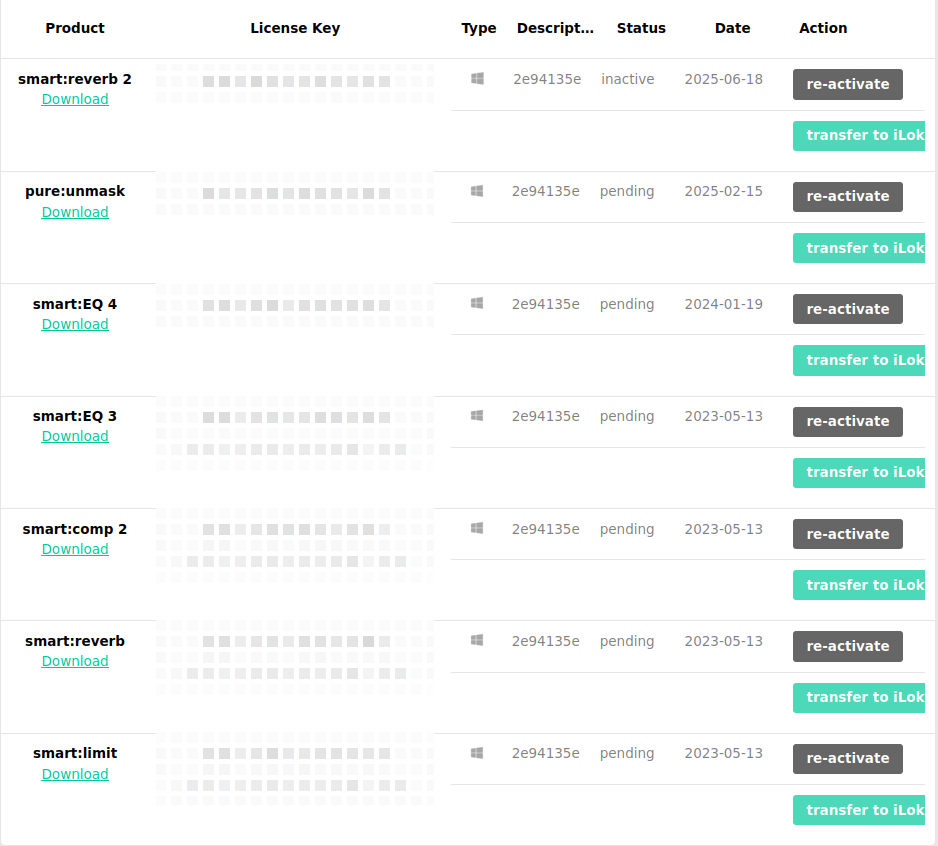Click Windows icon in smart:EQ 4 row

[x=477, y=303]
